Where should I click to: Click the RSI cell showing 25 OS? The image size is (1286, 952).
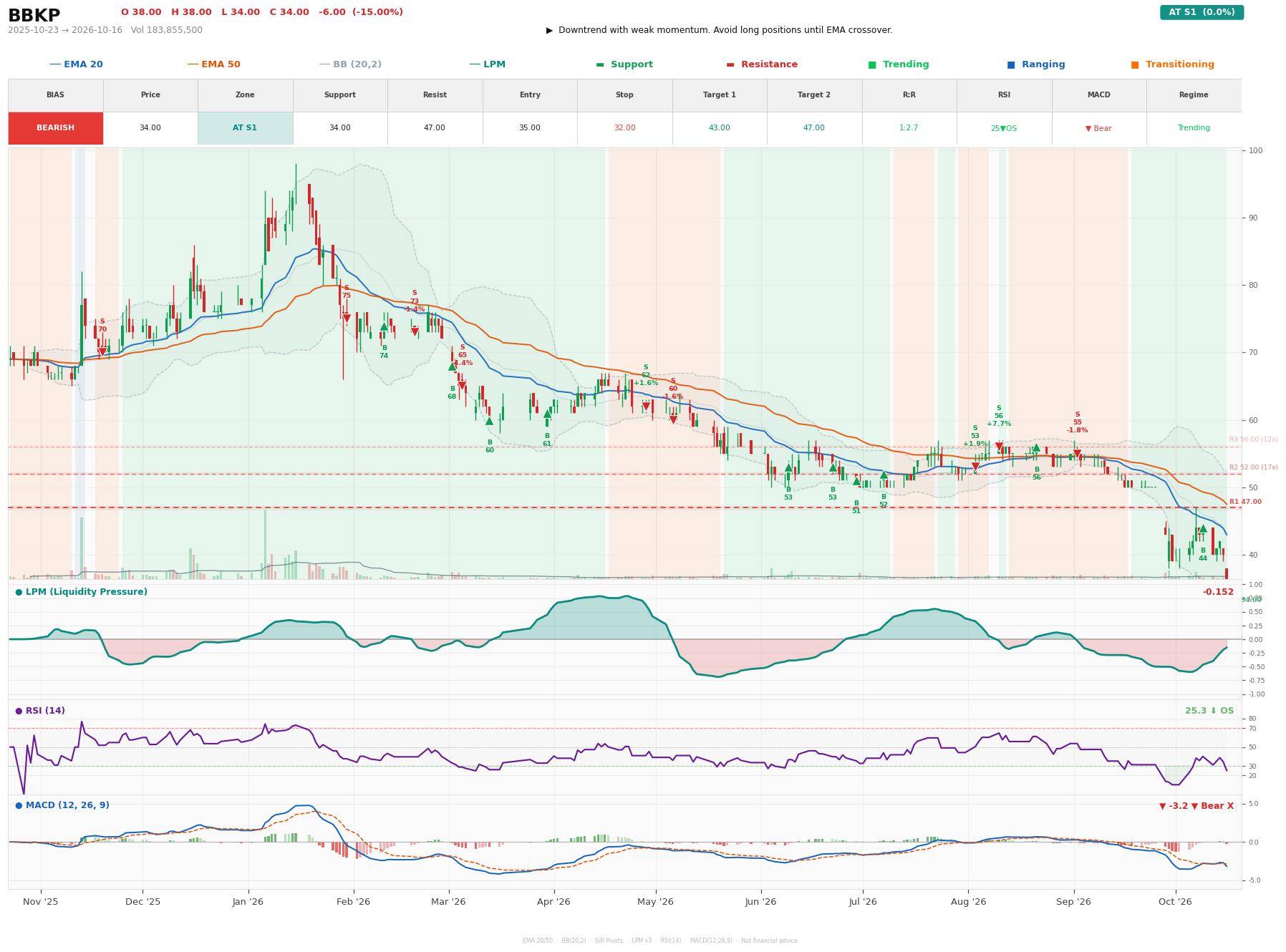(x=1004, y=128)
